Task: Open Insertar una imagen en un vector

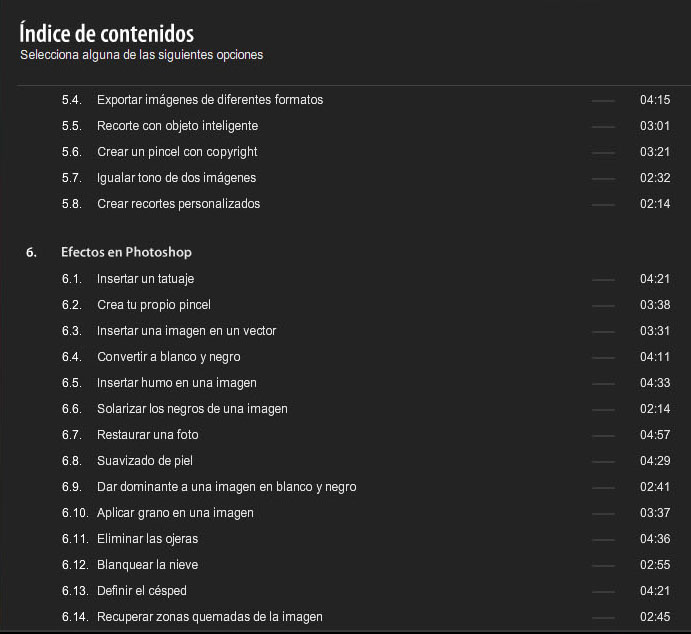Action: tap(186, 331)
